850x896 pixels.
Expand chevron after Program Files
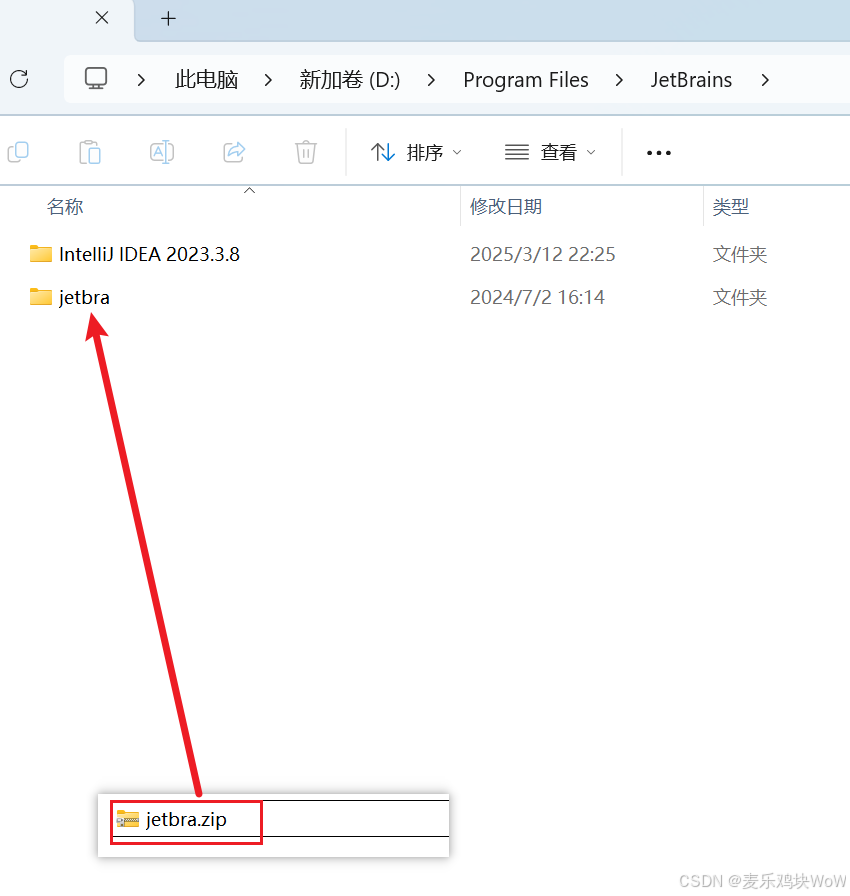point(619,80)
